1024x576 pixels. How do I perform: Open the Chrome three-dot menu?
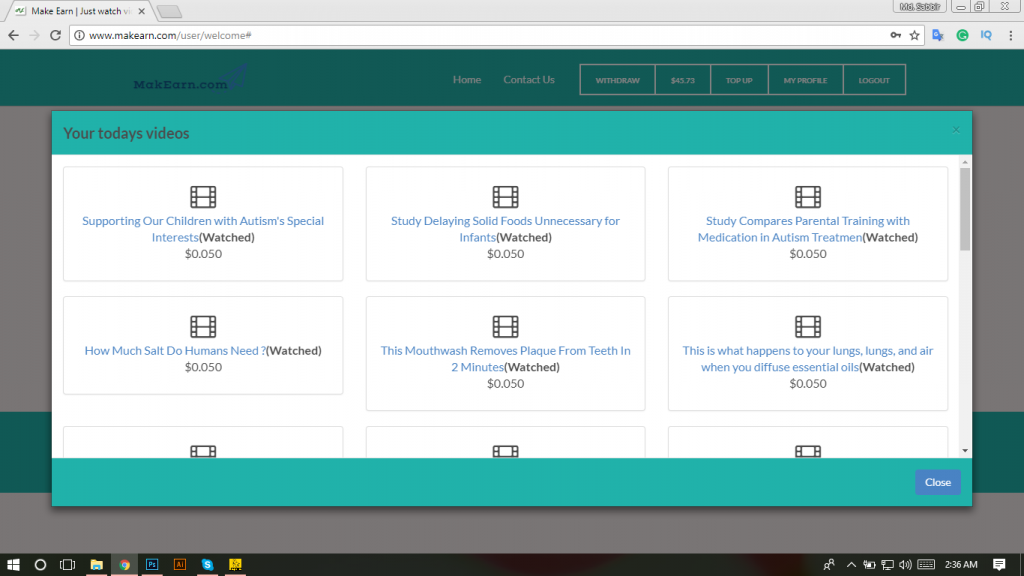[x=1010, y=35]
